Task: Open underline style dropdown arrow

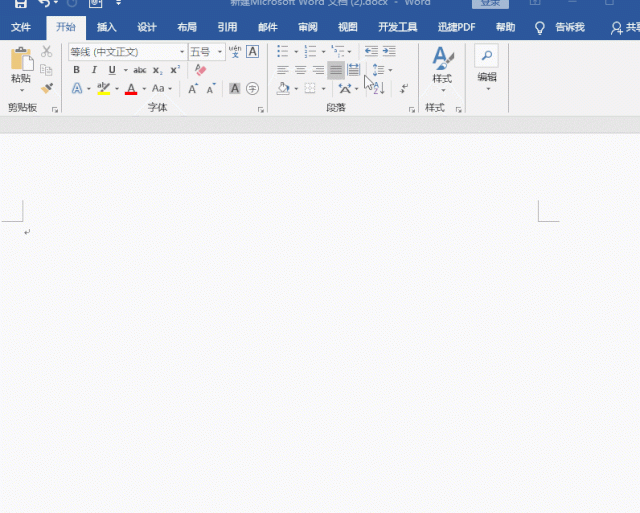Action: coord(125,70)
